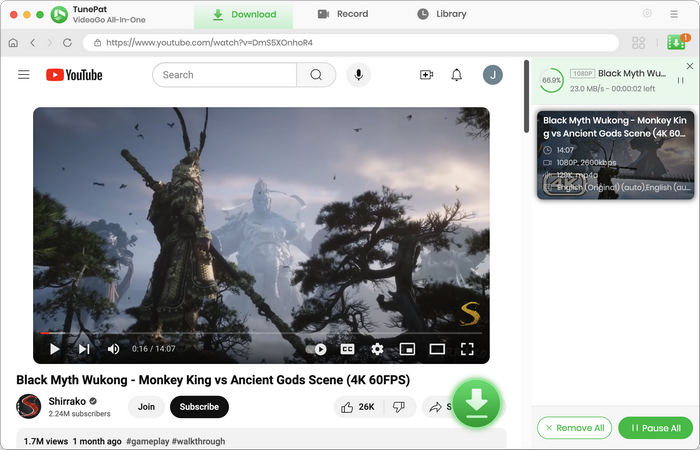Screen dimensions: 700x450
Task: Open the Library tab
Action: [442, 14]
